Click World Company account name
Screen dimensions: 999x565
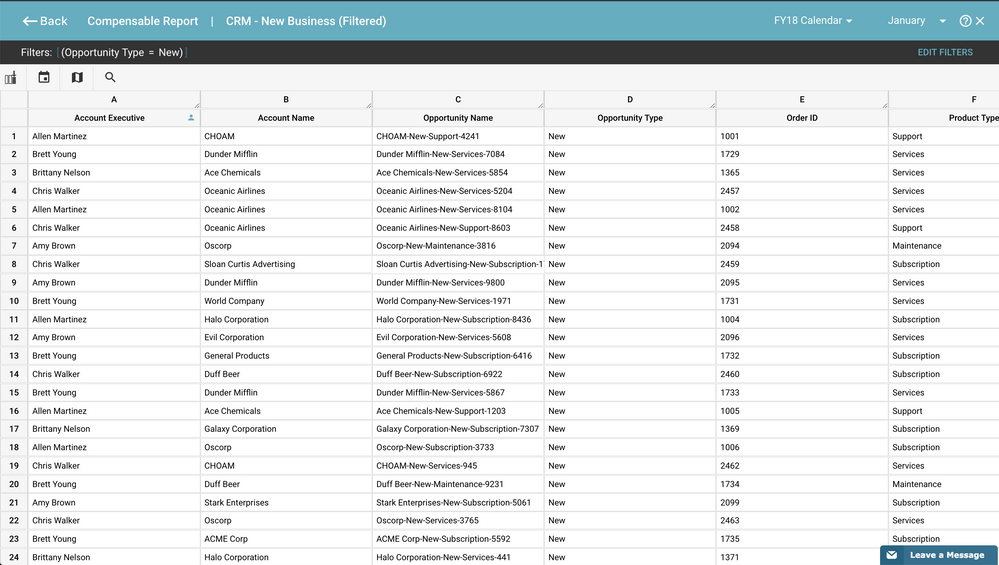286,301
